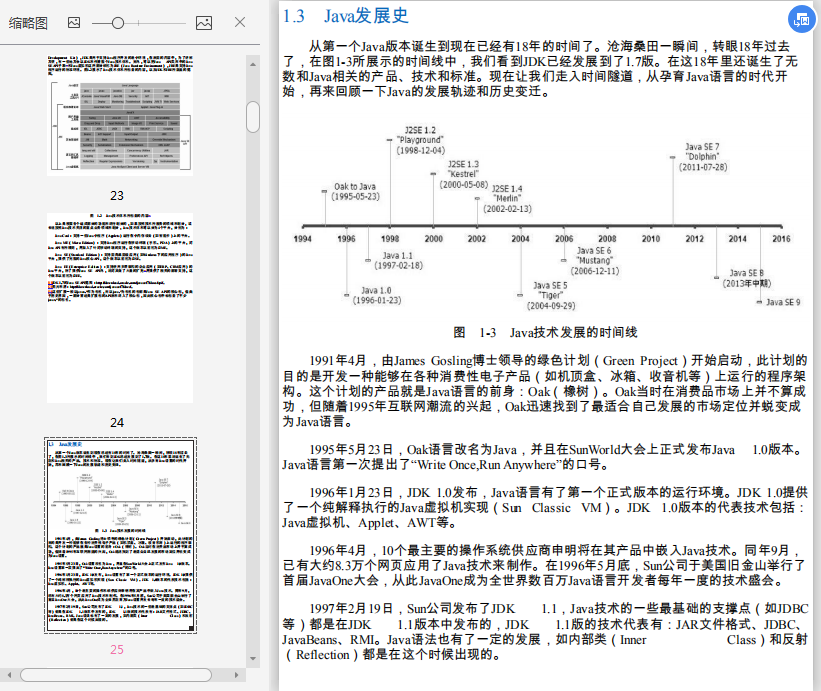This screenshot has height=691, width=821.
Task: Click the vertical scrollbar thumb in thumbnails
Action: pos(253,117)
